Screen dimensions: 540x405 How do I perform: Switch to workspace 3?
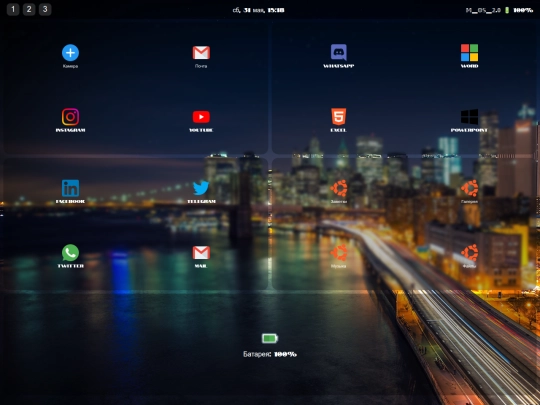coord(45,9)
